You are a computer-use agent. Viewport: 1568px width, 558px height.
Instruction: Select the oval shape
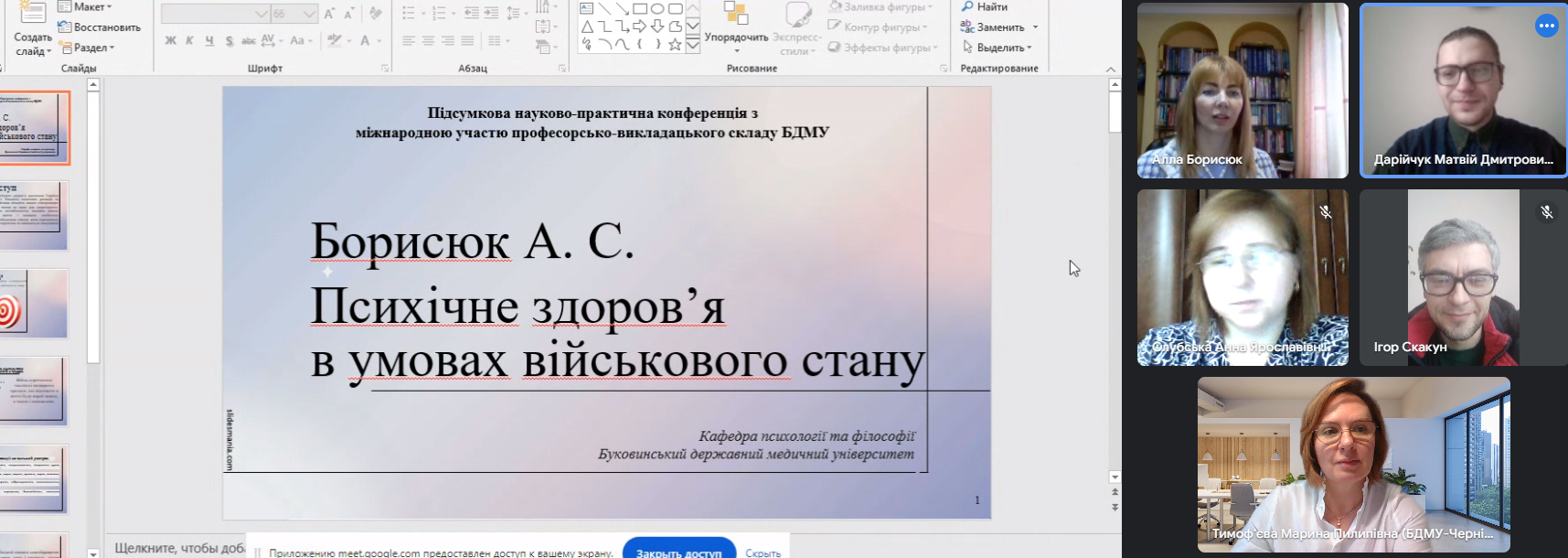(657, 8)
